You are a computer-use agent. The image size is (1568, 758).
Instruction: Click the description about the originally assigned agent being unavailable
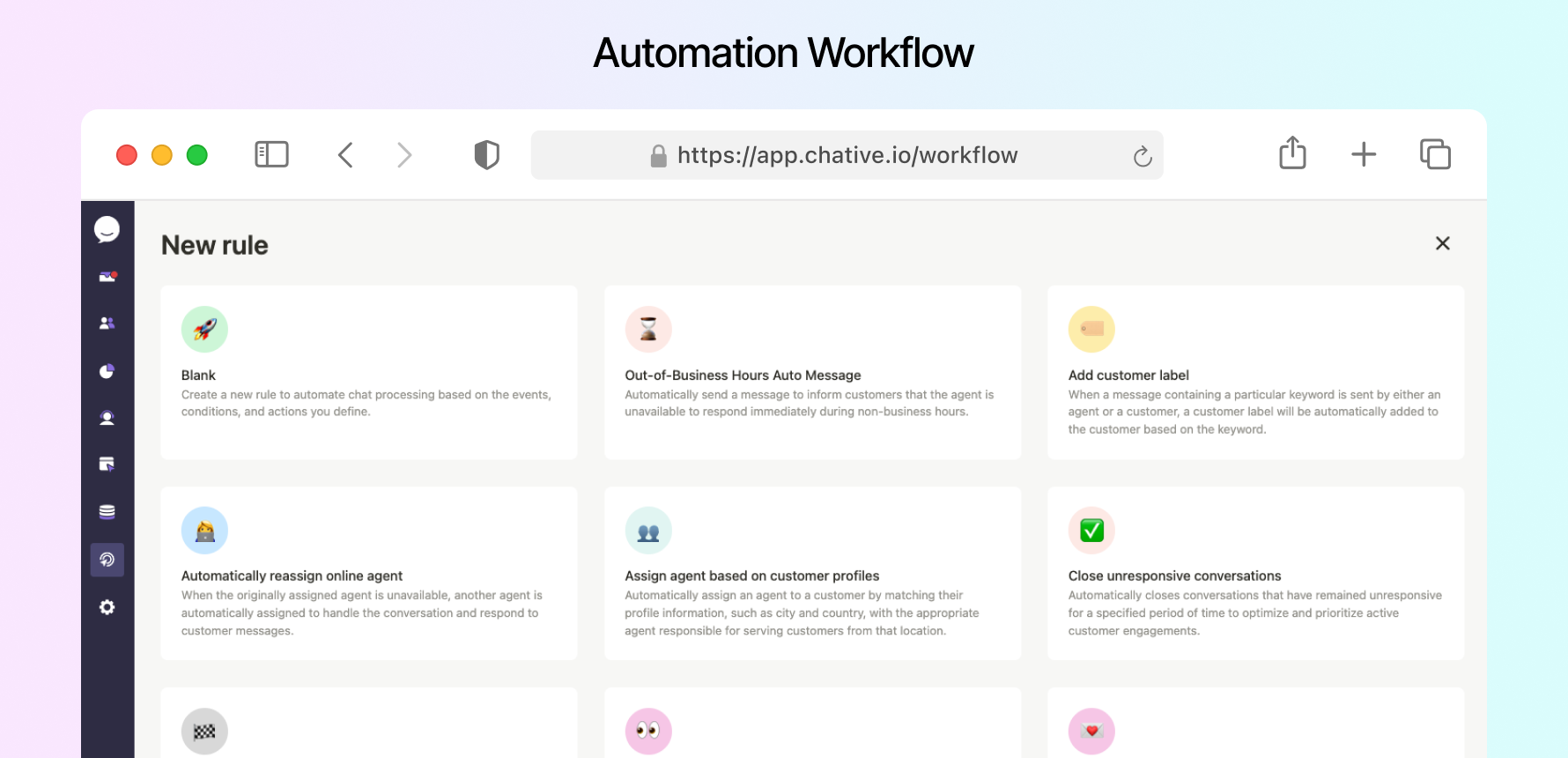coord(362,613)
